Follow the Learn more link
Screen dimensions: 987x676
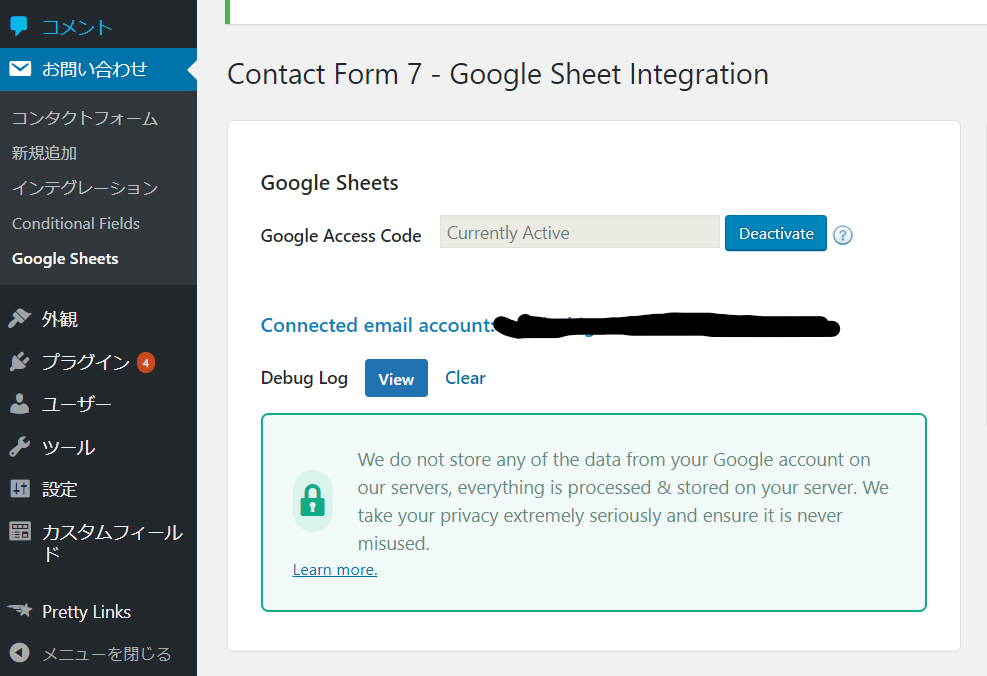tap(335, 570)
